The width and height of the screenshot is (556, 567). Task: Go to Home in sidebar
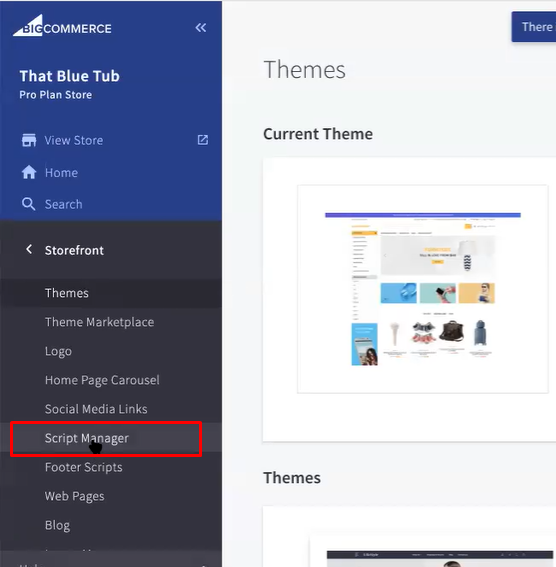point(61,173)
